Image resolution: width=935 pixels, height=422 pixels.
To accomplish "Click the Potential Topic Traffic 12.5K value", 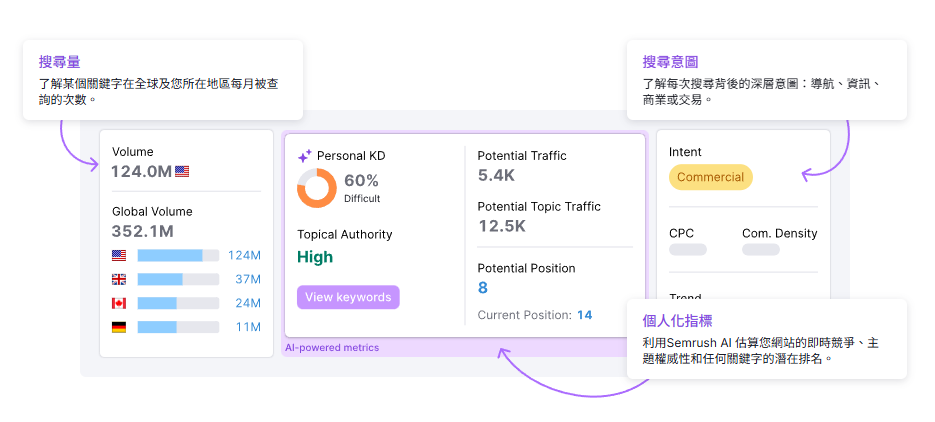I will (502, 226).
